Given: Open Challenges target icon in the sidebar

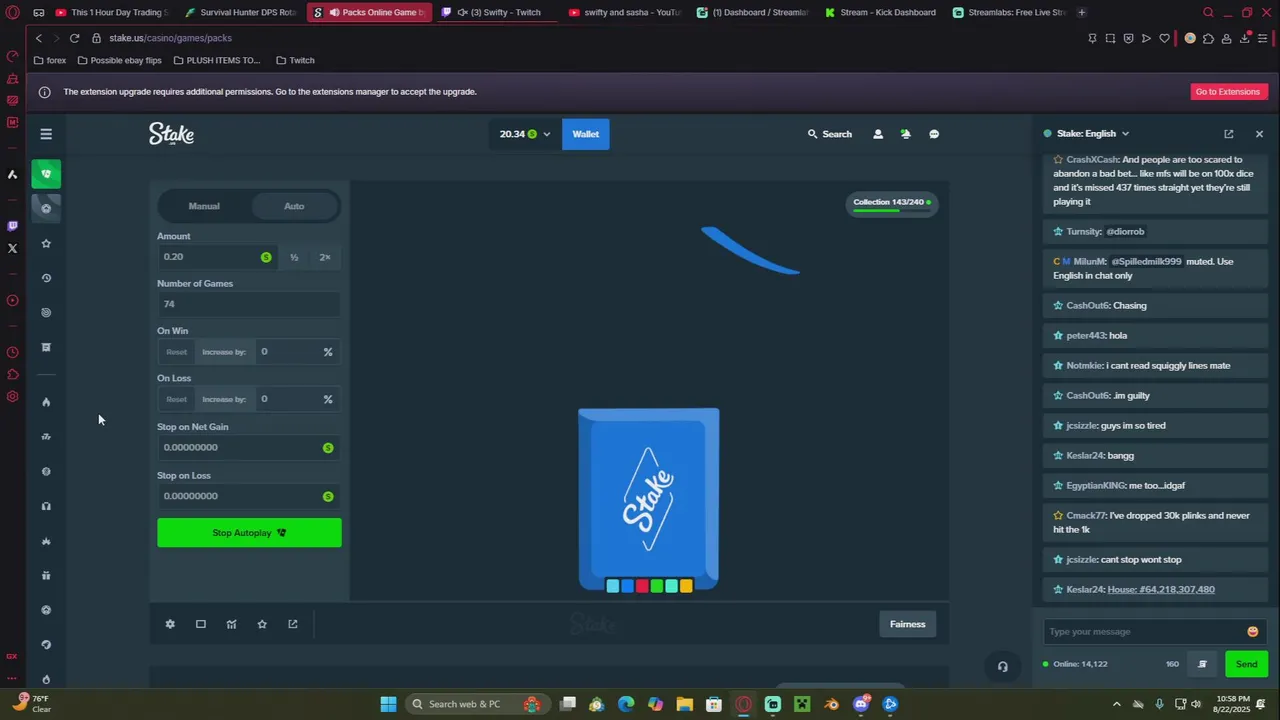Looking at the screenshot, I should pos(46,313).
